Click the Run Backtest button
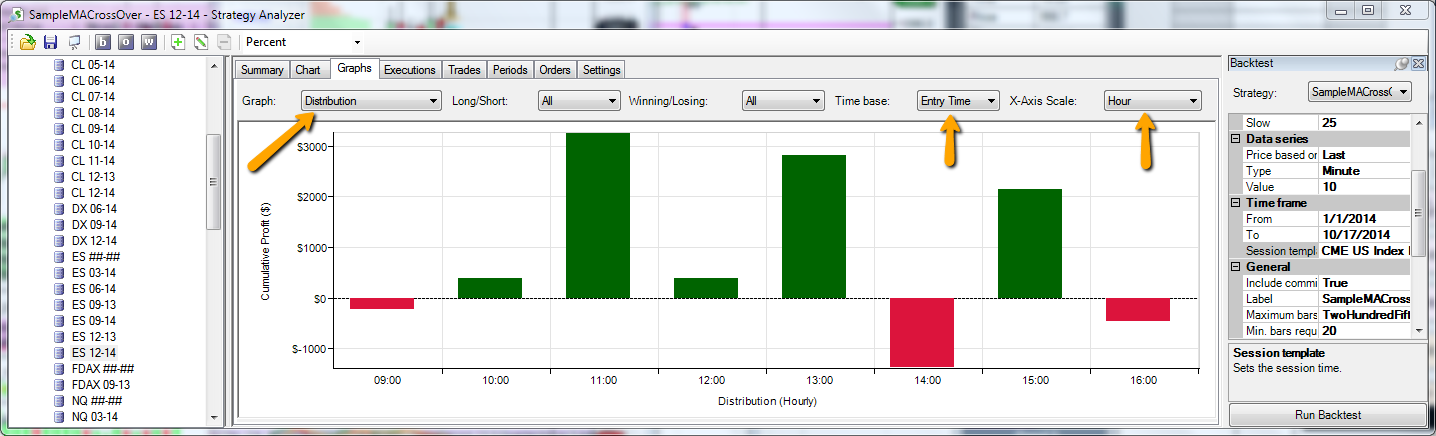Screen dimensions: 1436x436 coord(1327,415)
